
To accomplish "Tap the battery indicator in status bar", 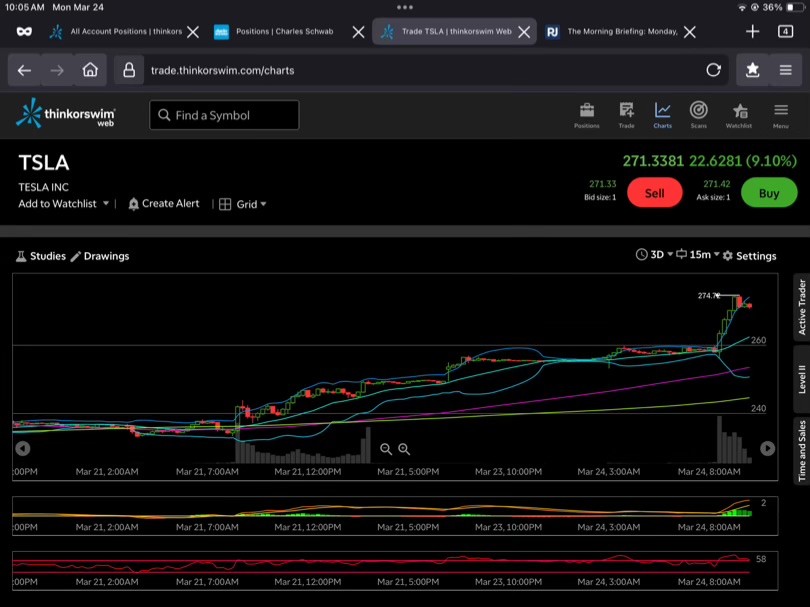I will coord(795,7).
